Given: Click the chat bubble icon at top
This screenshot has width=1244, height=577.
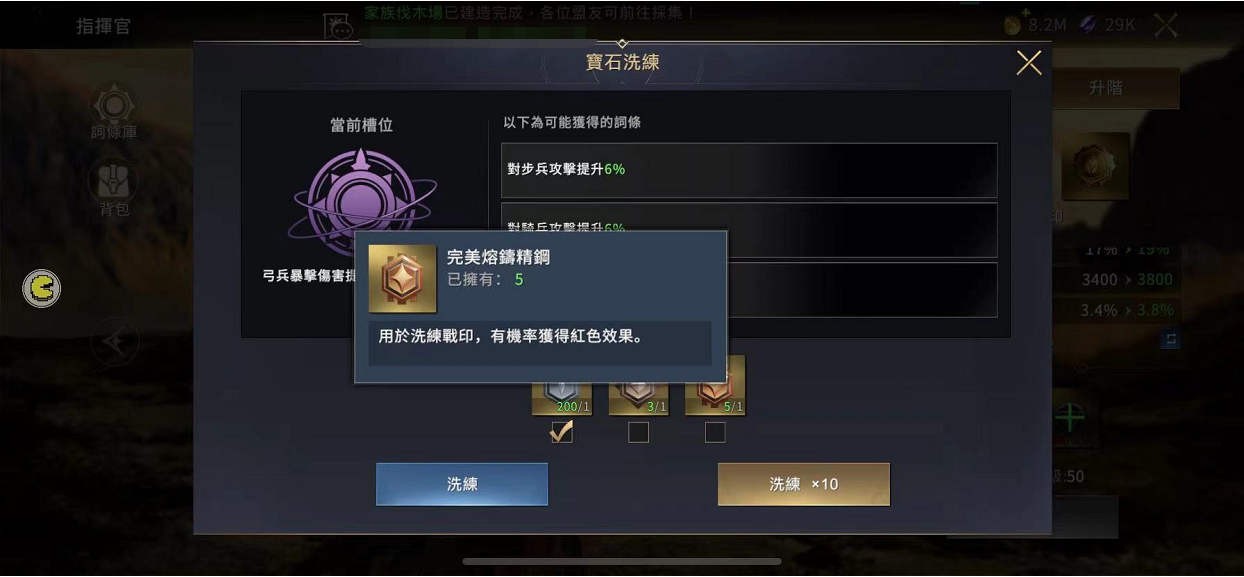Looking at the screenshot, I should click(x=340, y=27).
